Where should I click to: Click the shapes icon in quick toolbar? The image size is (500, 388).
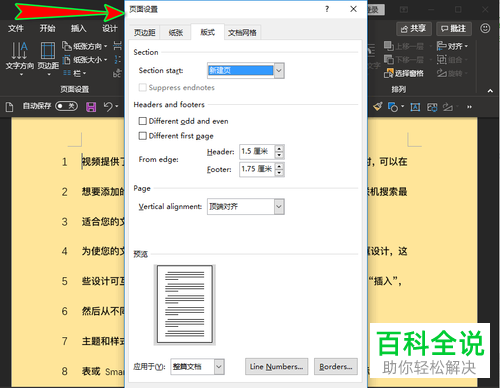tap(393, 107)
